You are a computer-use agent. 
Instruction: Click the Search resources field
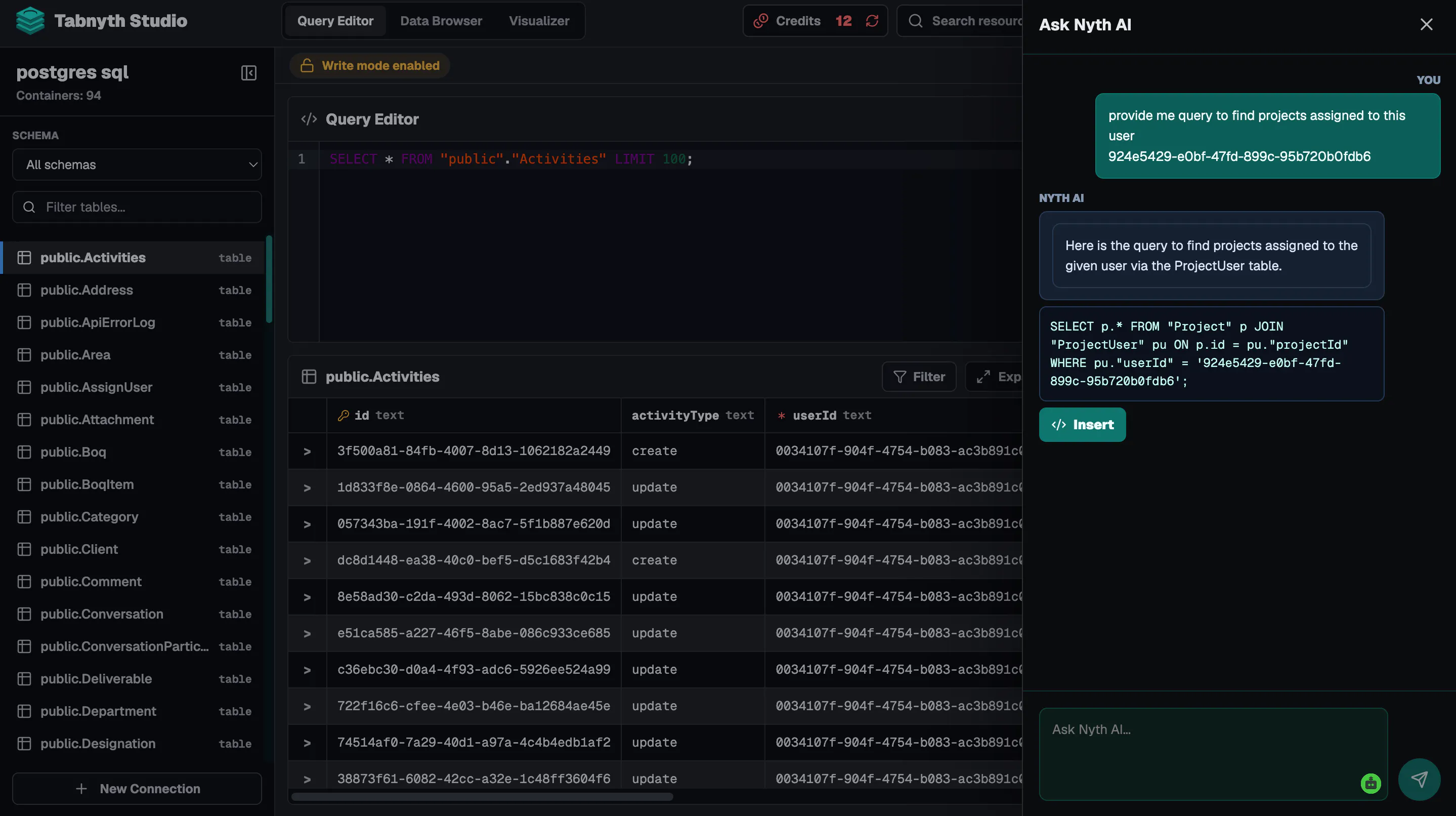(961, 21)
